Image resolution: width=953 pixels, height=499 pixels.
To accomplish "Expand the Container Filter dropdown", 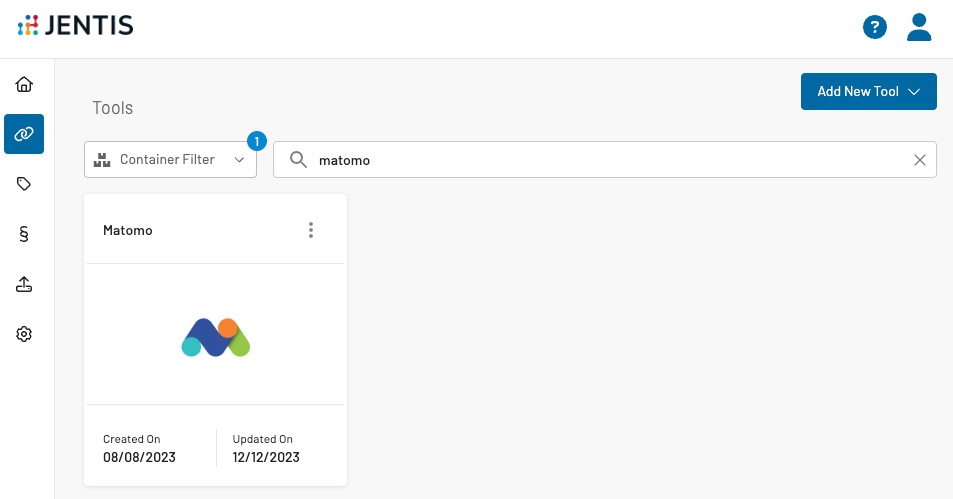I will [x=166, y=160].
